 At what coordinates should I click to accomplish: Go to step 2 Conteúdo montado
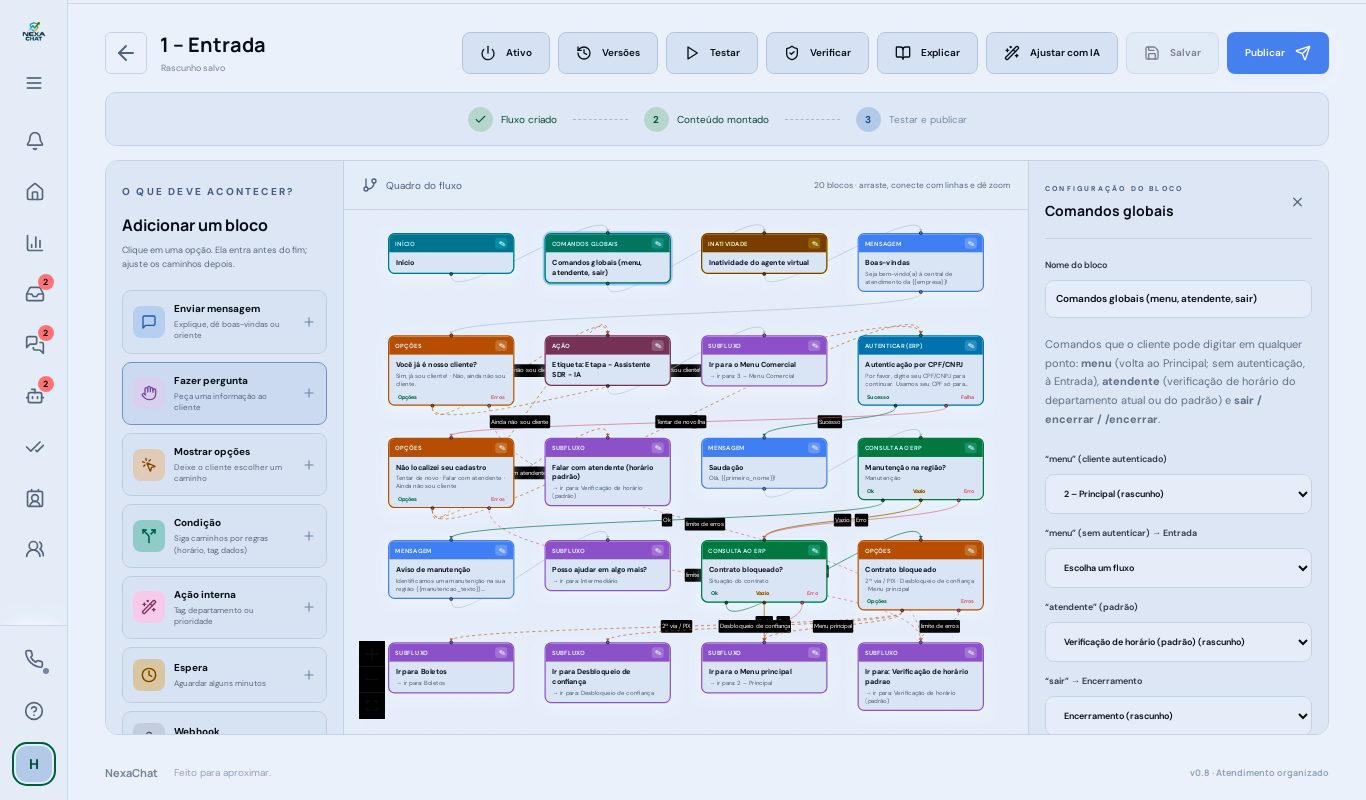point(707,120)
